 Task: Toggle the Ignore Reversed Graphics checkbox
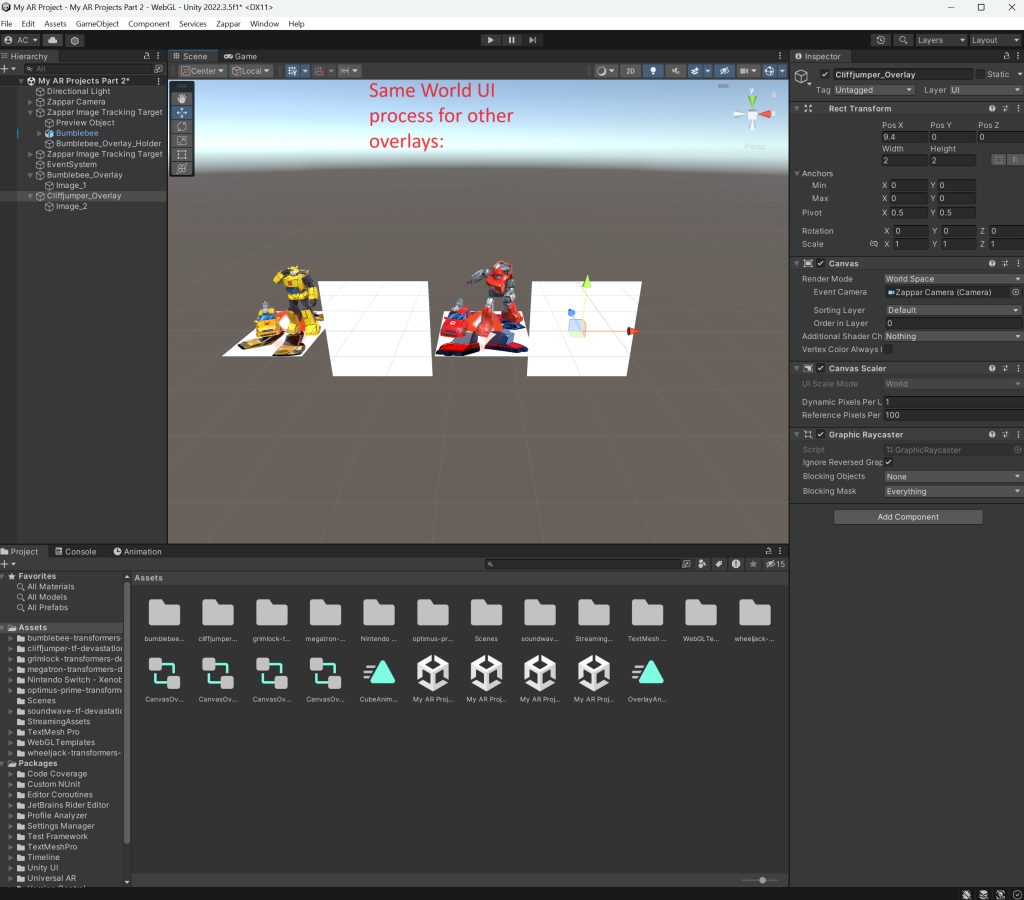tap(888, 462)
